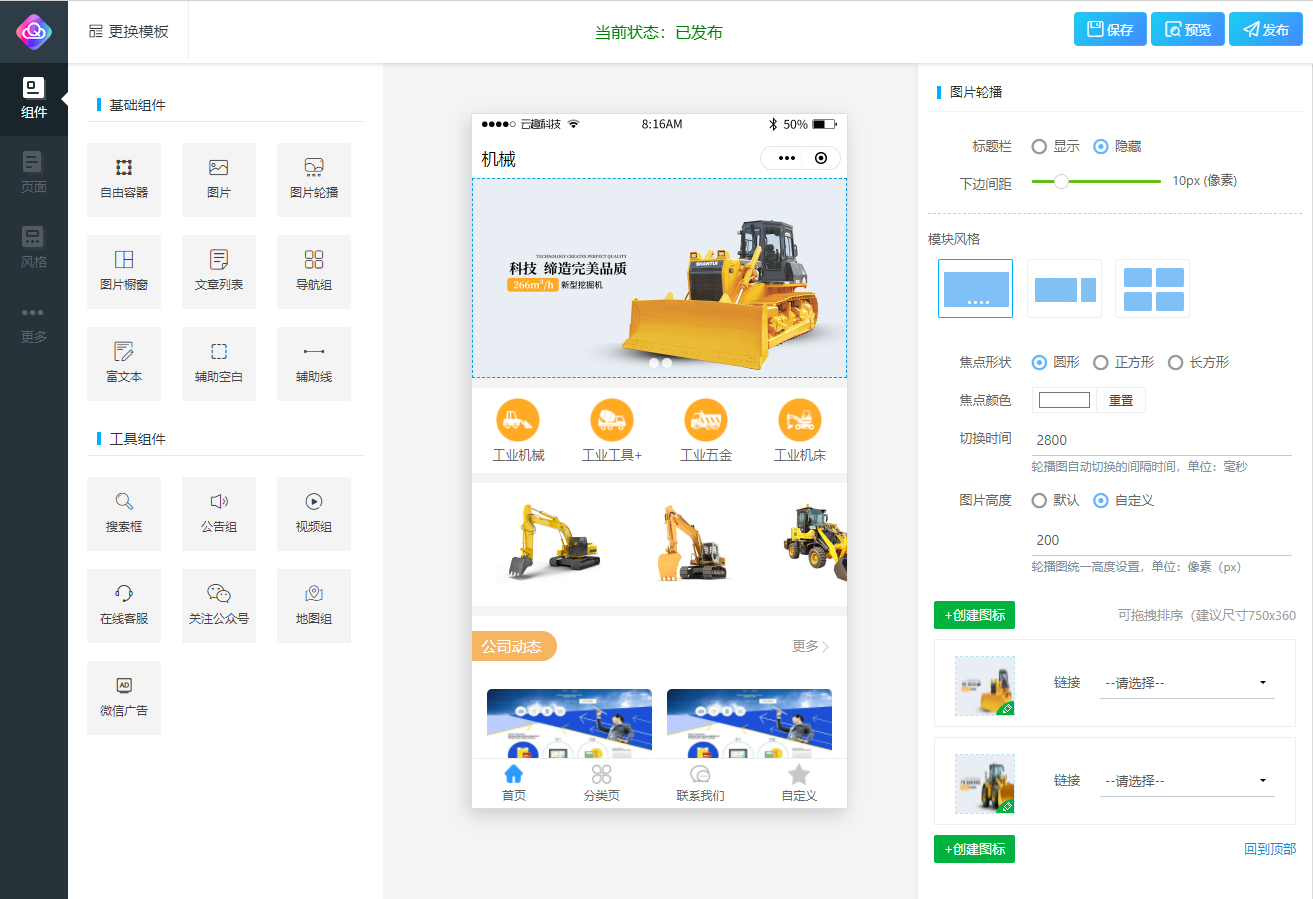This screenshot has height=899, width=1313.
Task: Insert the 地图组 map group component
Action: pos(313,605)
